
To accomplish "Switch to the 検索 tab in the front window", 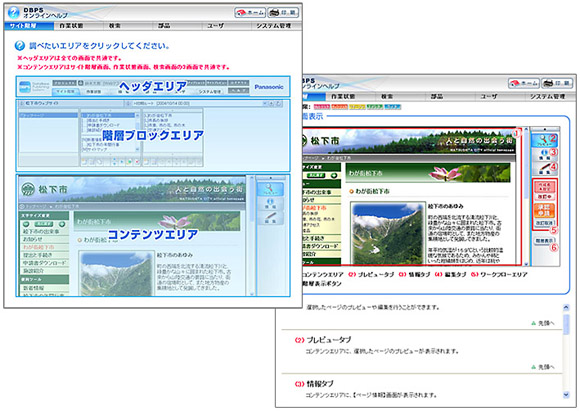I will [115, 26].
